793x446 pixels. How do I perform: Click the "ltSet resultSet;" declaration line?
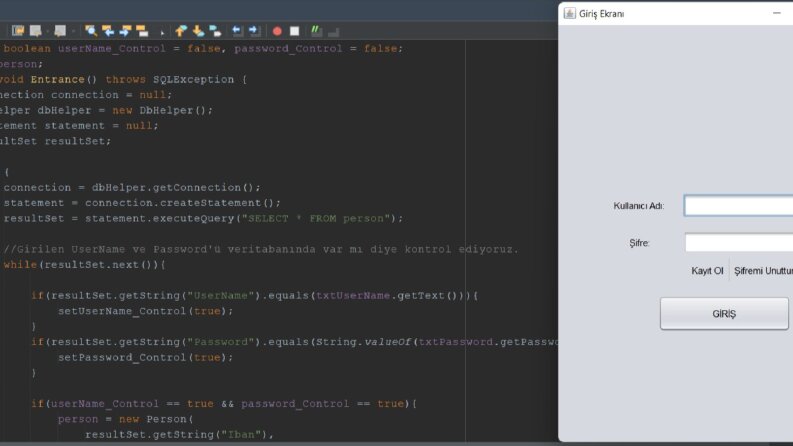[x=55, y=141]
